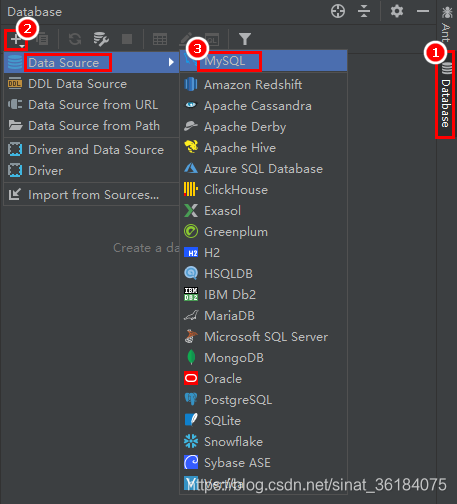Select SQLite data source

point(263,421)
